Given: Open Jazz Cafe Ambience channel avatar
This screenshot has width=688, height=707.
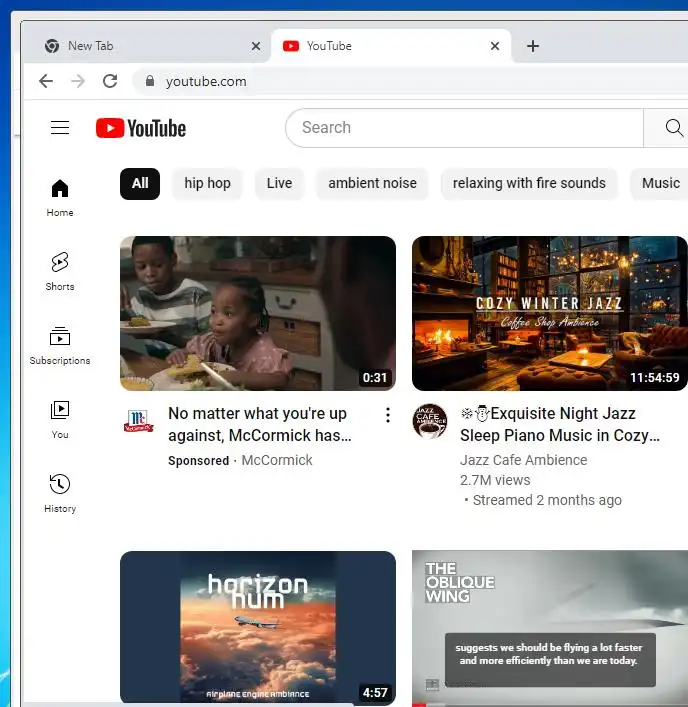Looking at the screenshot, I should click(430, 421).
